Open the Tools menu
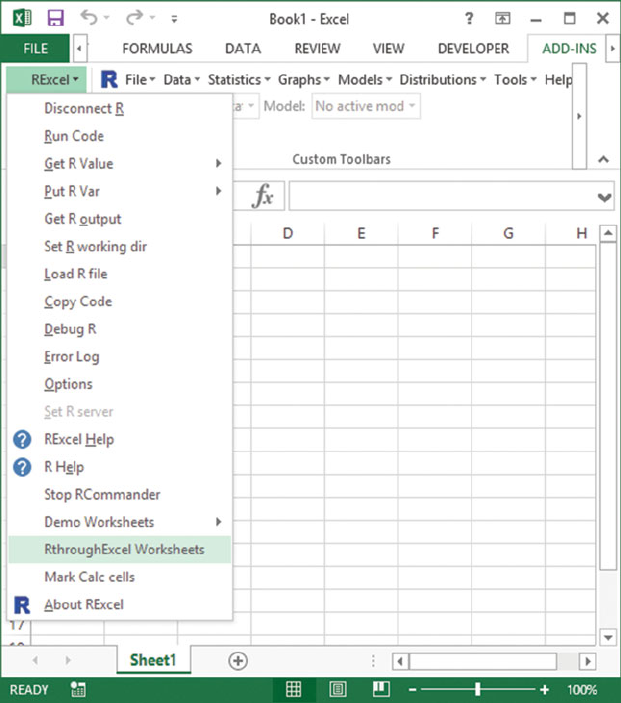The height and width of the screenshot is (703, 621). tap(515, 80)
